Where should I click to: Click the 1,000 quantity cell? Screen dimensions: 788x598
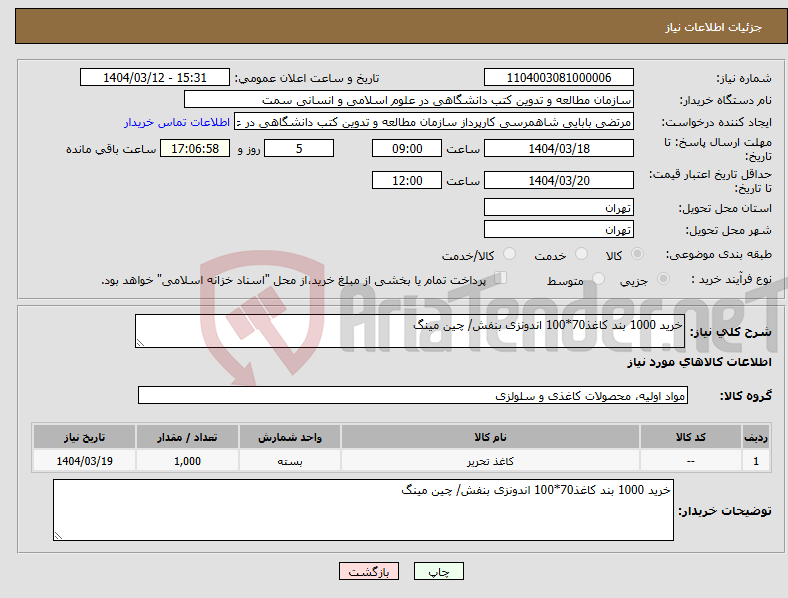pyautogui.click(x=187, y=461)
